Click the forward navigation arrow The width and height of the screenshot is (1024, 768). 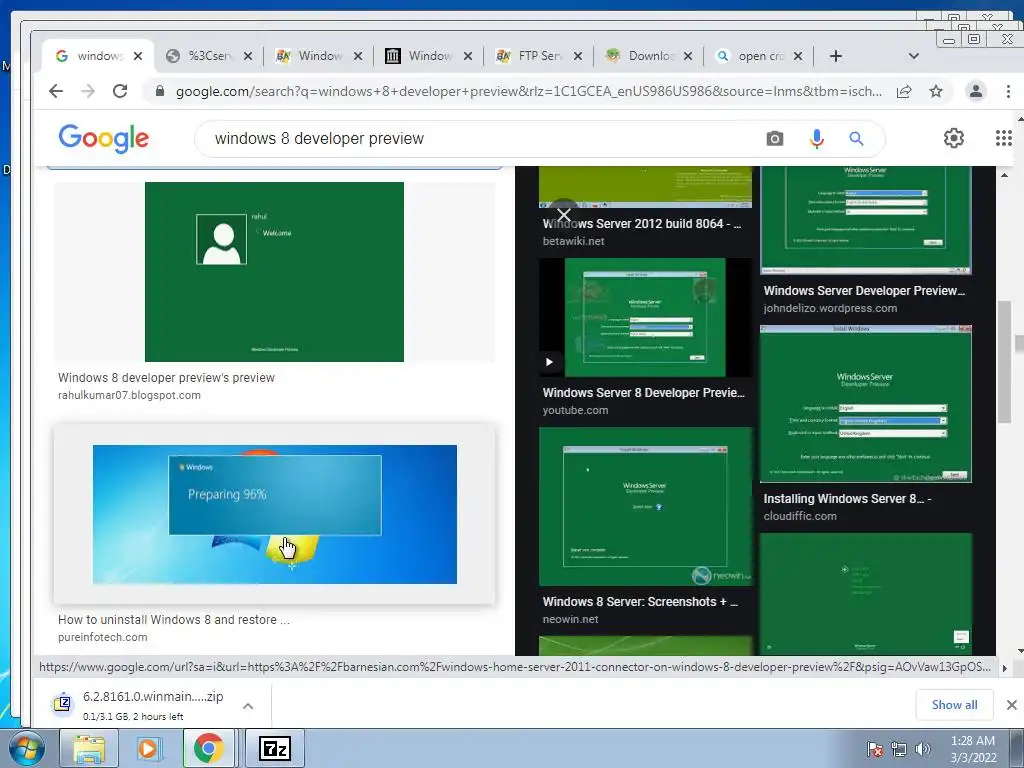[x=88, y=91]
